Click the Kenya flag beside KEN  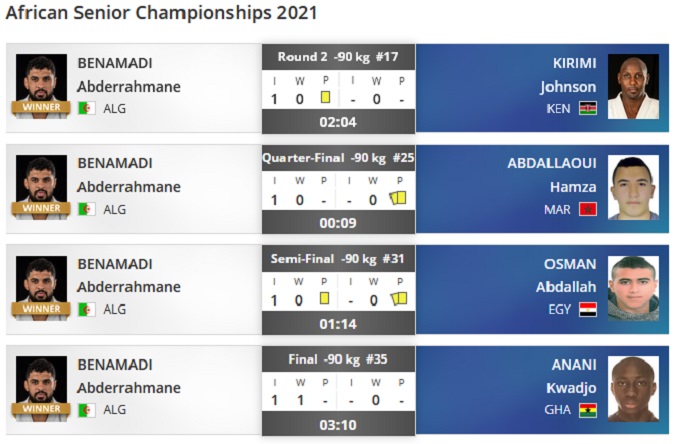pyautogui.click(x=588, y=108)
